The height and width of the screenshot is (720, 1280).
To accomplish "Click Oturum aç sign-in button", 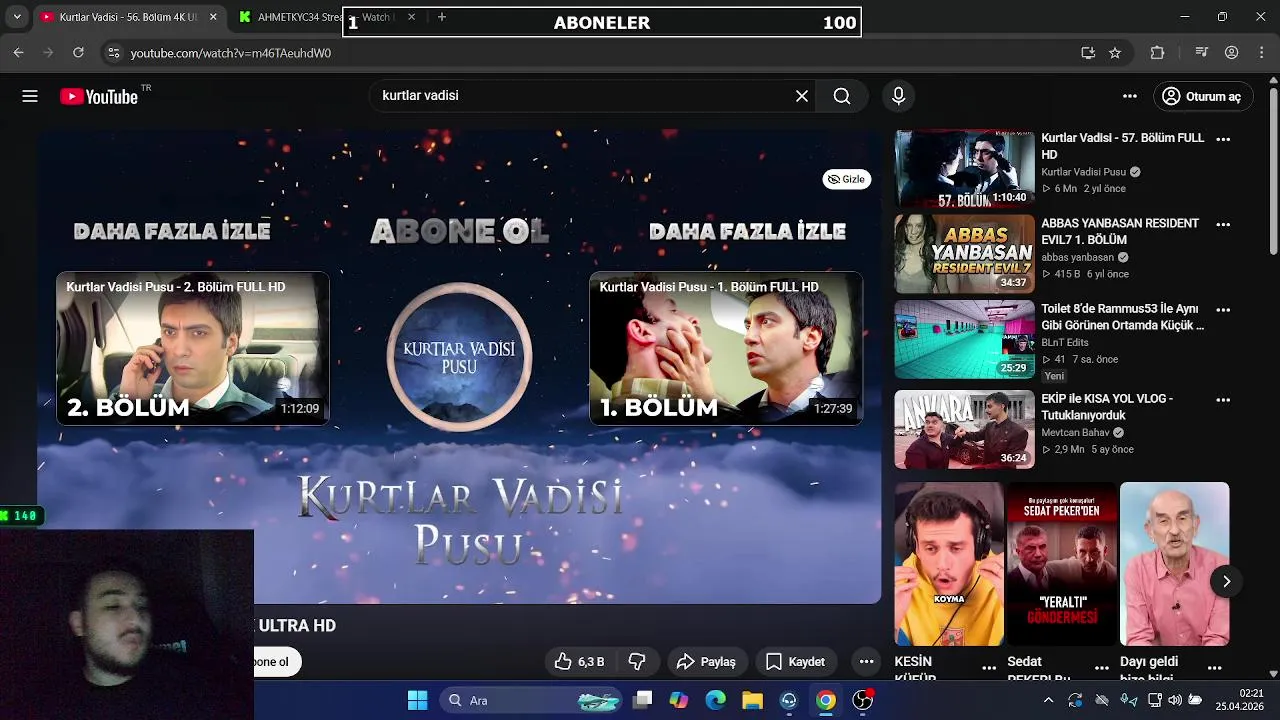I will [1202, 96].
